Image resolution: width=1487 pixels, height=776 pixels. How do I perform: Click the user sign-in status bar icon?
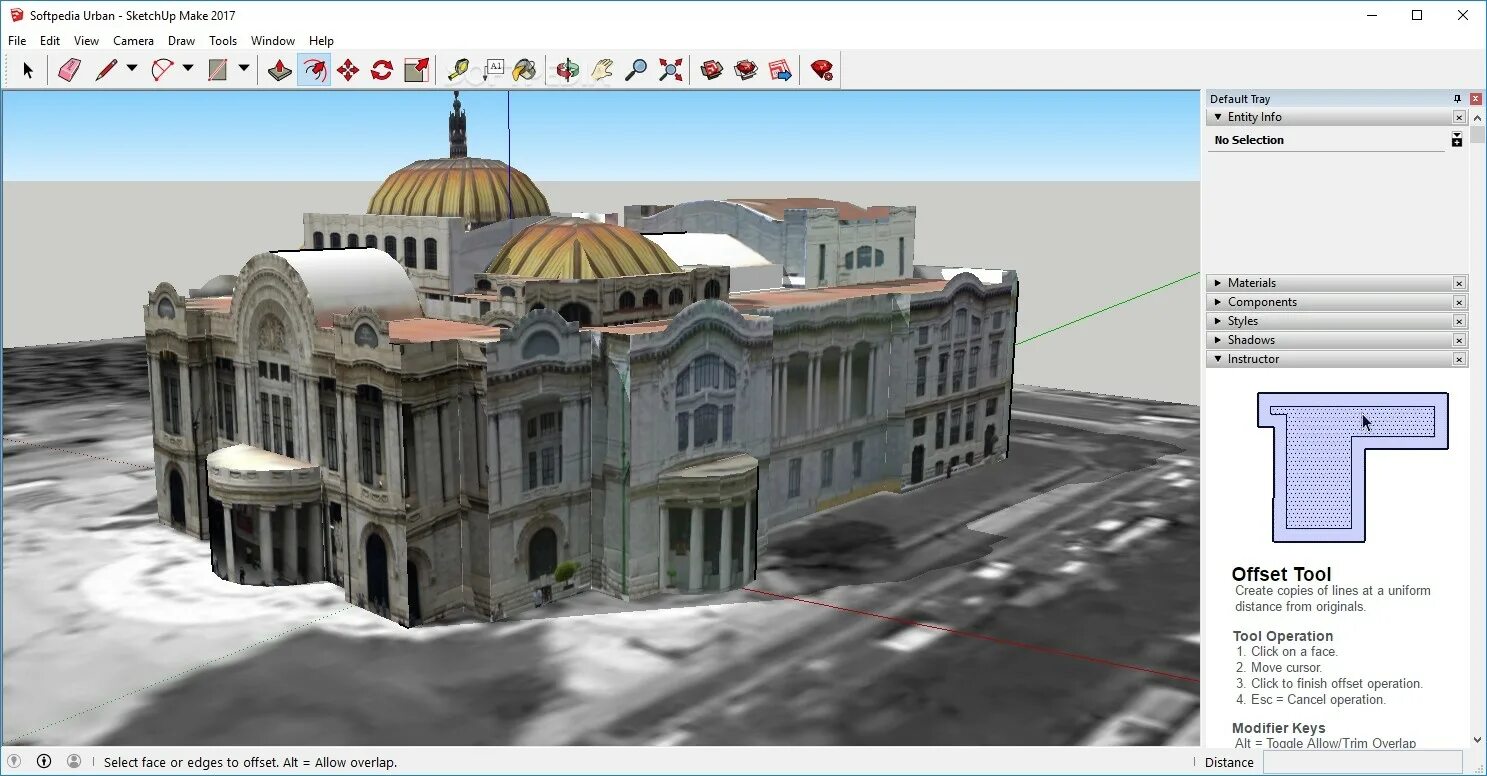point(74,761)
